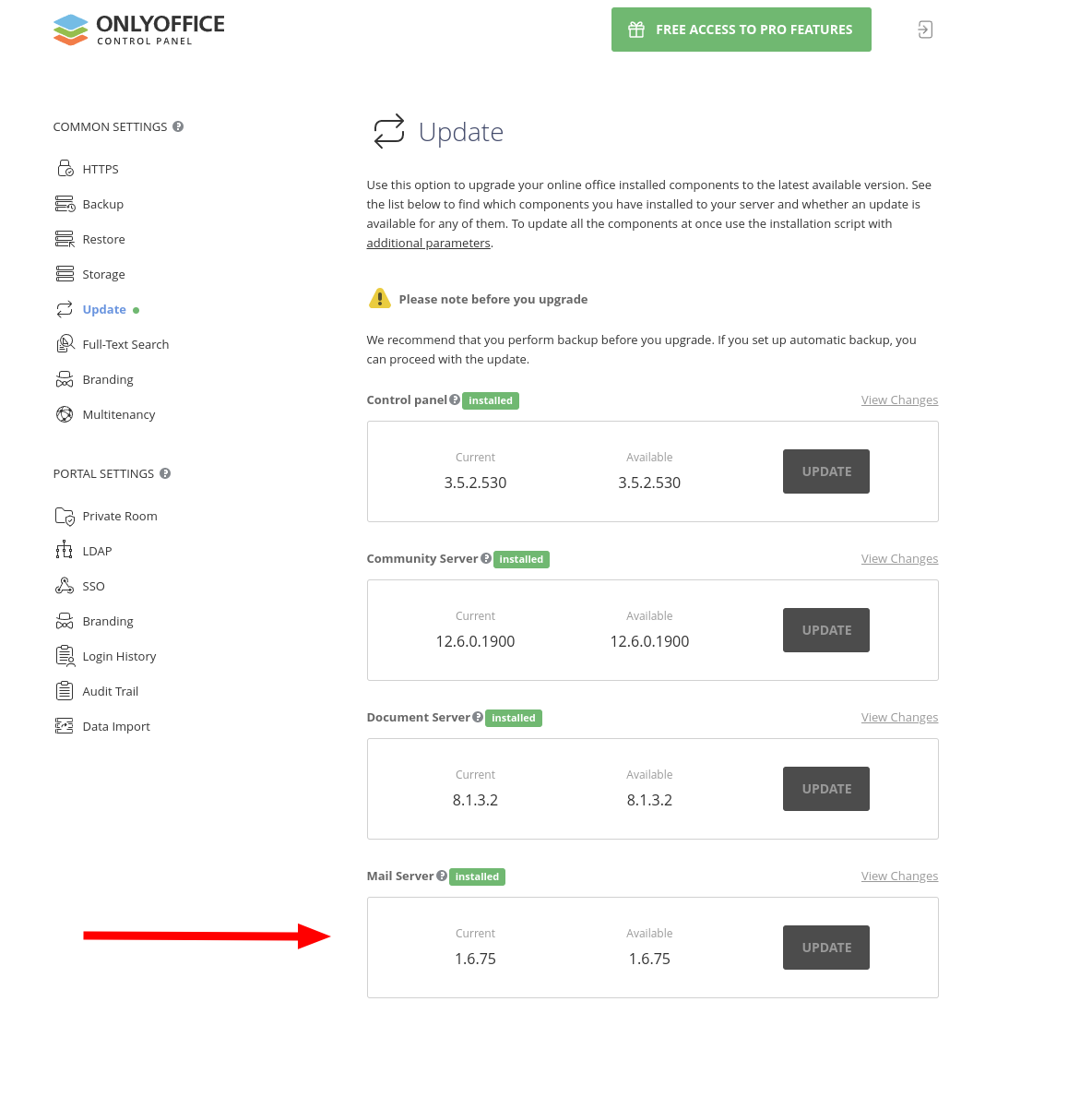1092x1097 pixels.
Task: Click the Private Room folder icon
Action: point(65,517)
